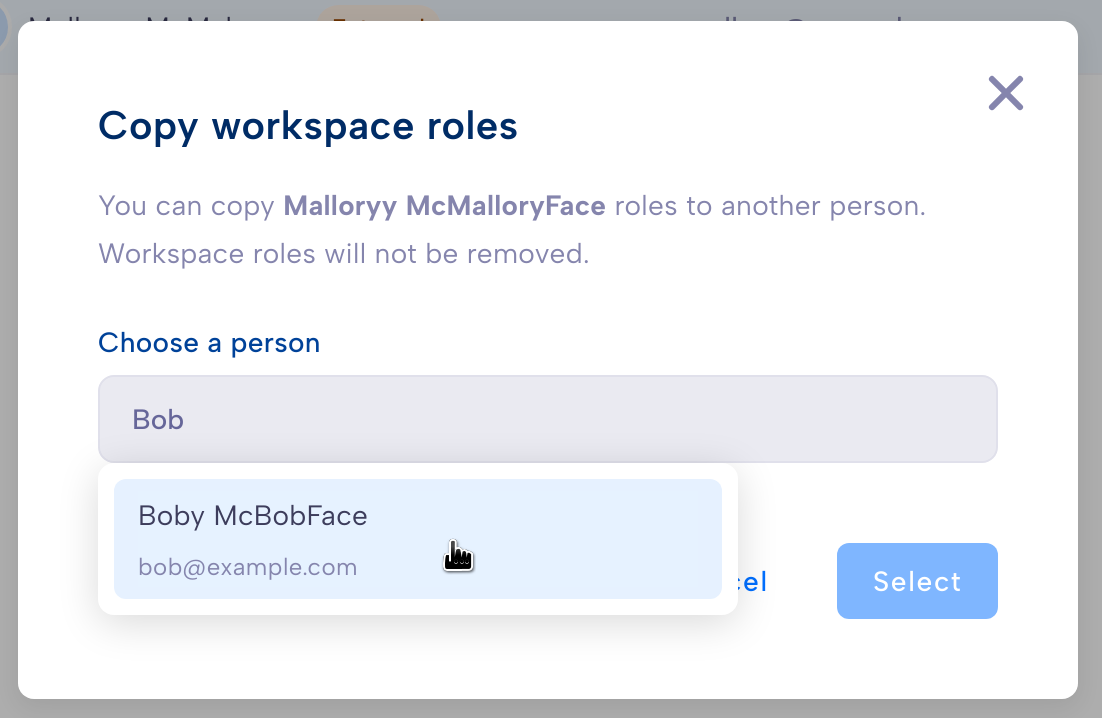This screenshot has height=718, width=1102.
Task: Click the Workspace roles will not be removed text
Action: click(344, 254)
